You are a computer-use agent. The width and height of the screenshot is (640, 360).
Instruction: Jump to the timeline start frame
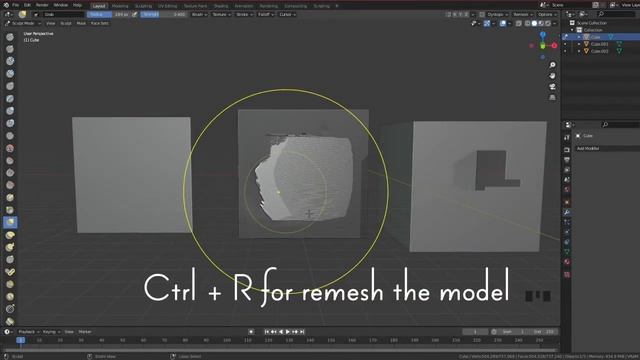coord(267,332)
